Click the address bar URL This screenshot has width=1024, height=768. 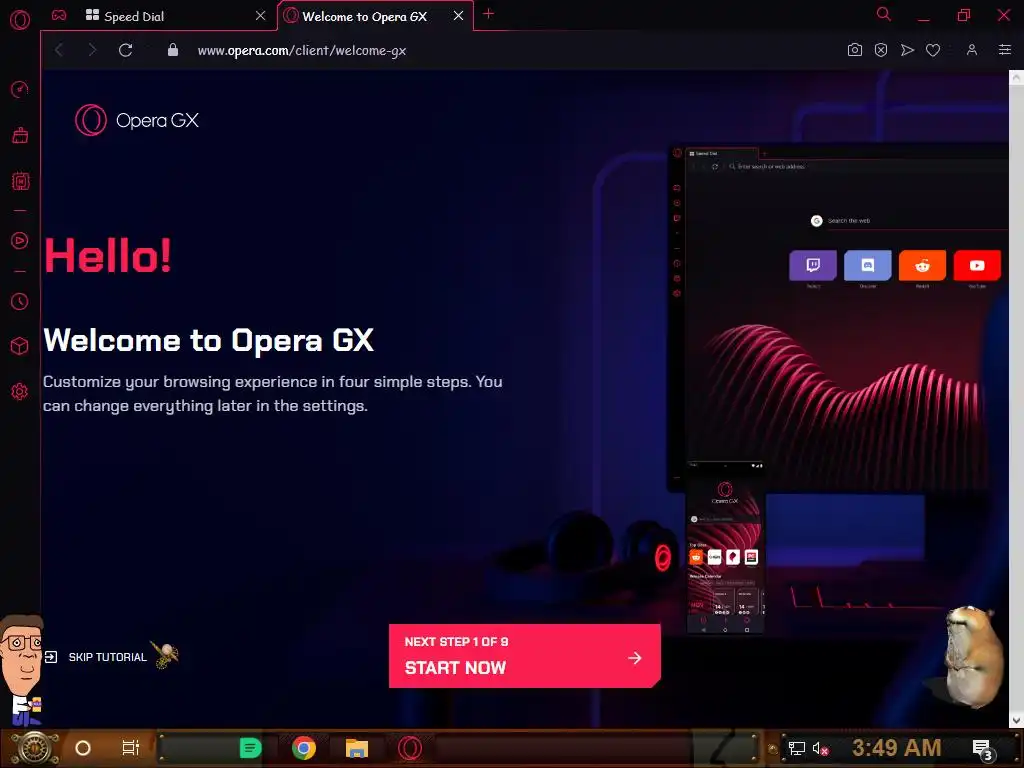pos(301,50)
